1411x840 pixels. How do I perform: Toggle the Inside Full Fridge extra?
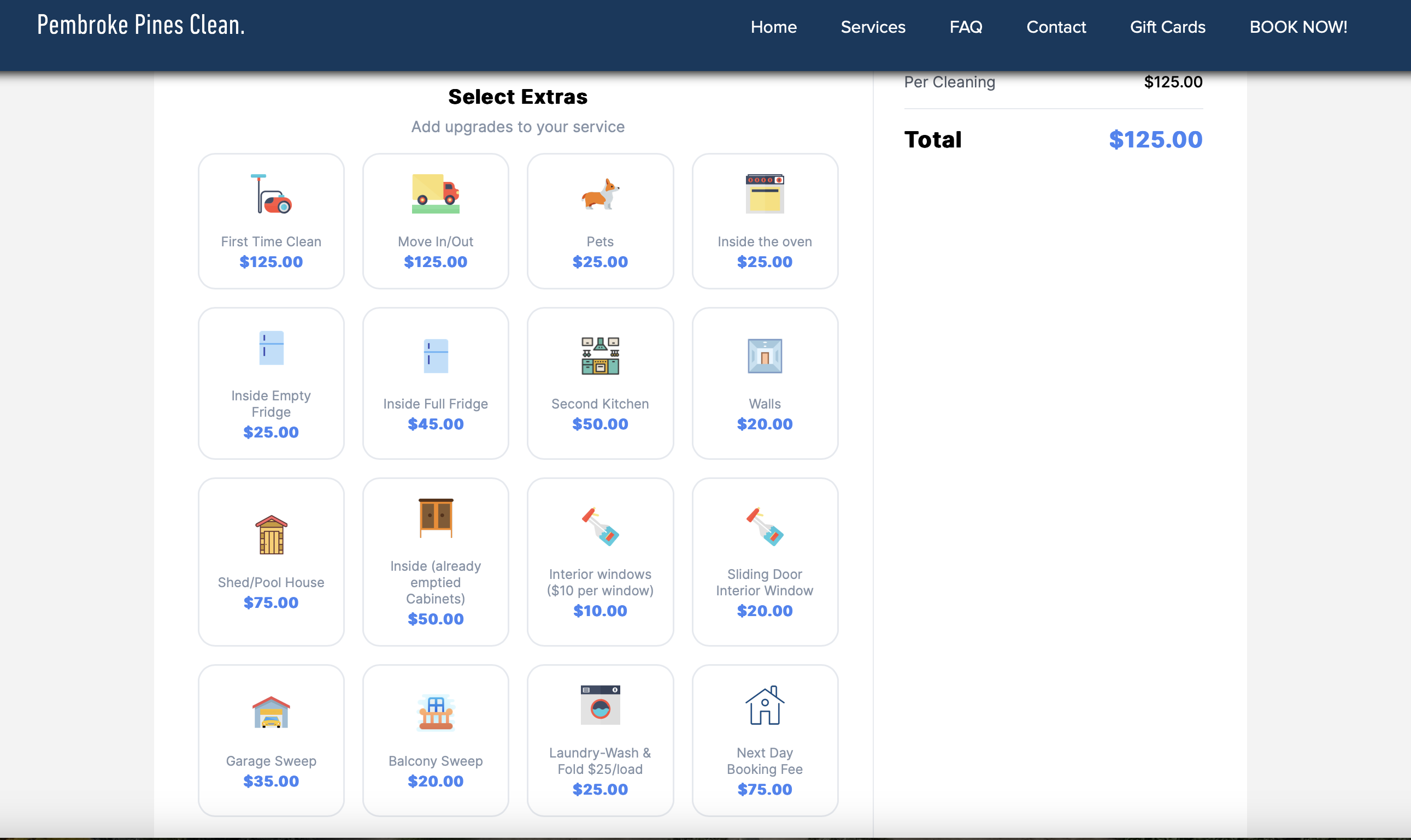[436, 383]
